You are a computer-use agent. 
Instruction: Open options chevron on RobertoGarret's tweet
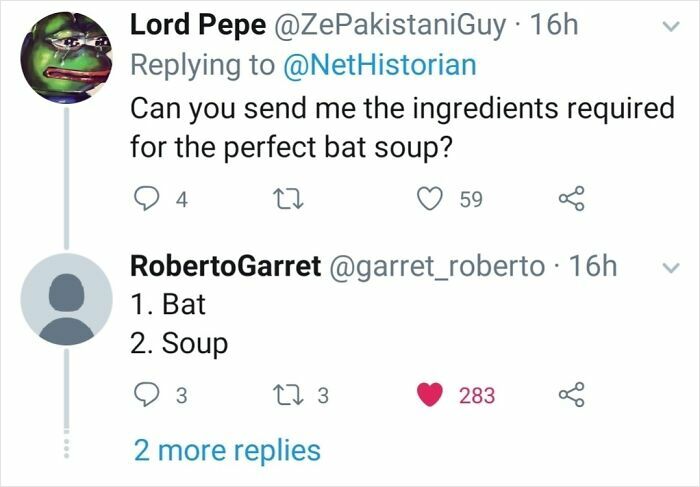(669, 268)
